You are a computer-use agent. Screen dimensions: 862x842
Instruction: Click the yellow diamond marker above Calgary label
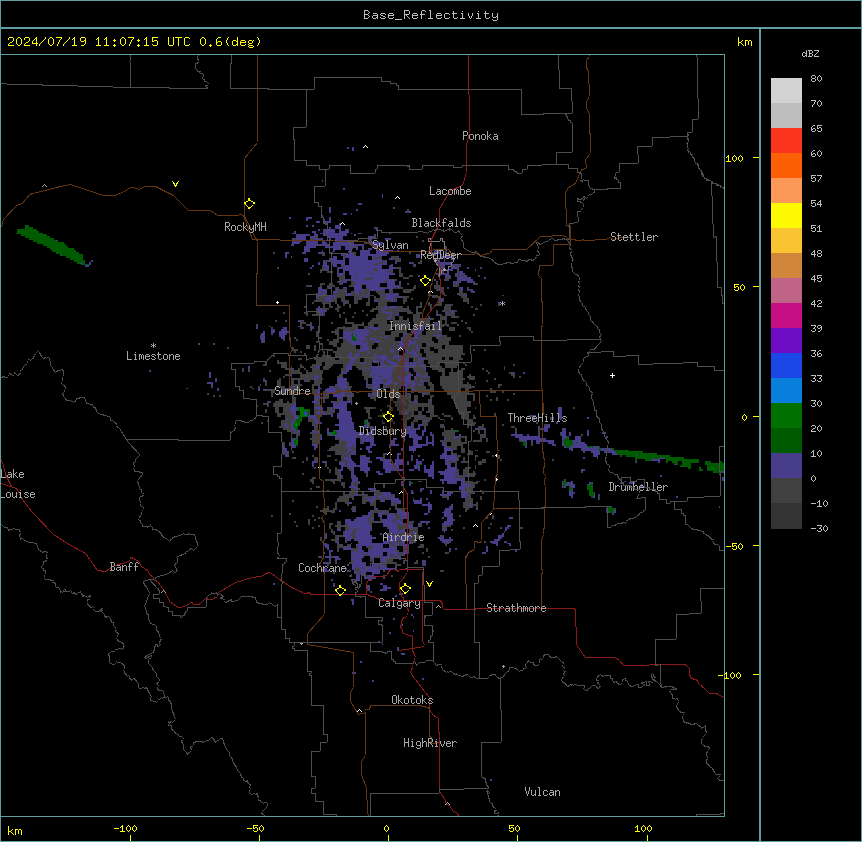(405, 589)
